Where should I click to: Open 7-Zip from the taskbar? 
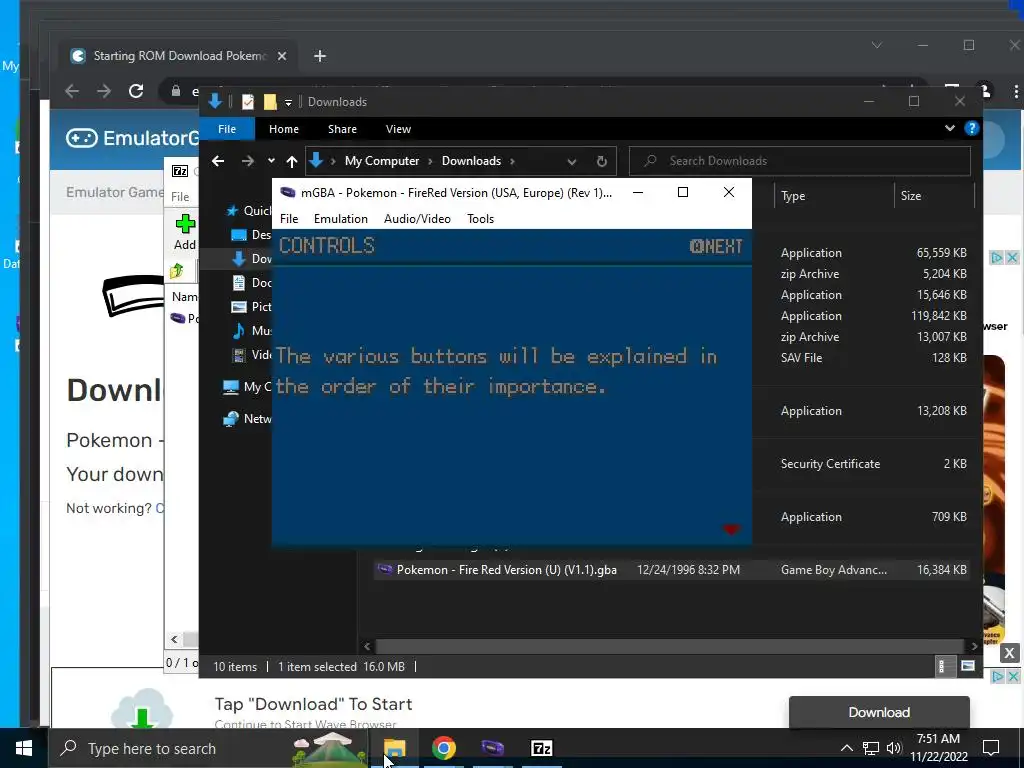point(541,748)
